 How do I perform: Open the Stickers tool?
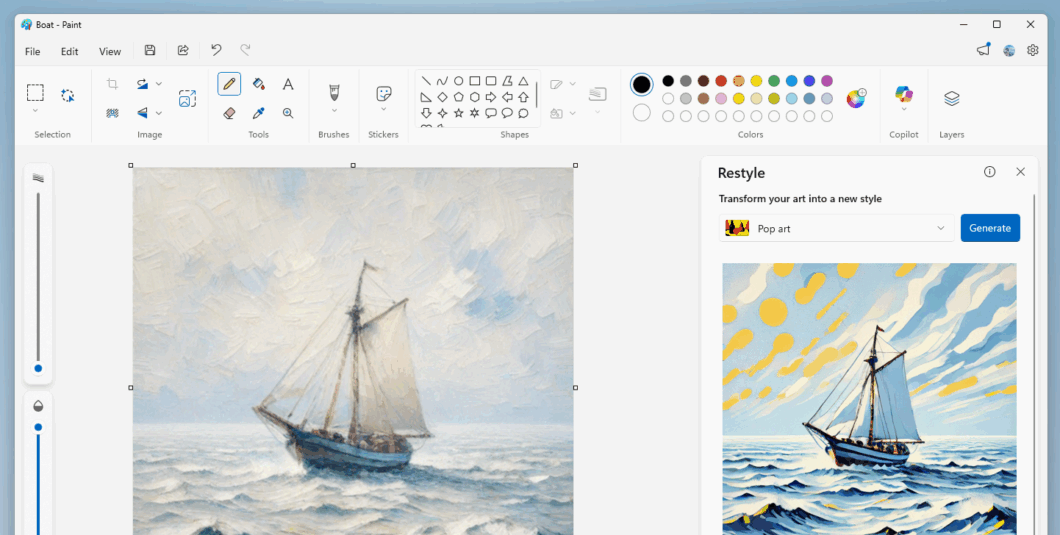tap(383, 93)
